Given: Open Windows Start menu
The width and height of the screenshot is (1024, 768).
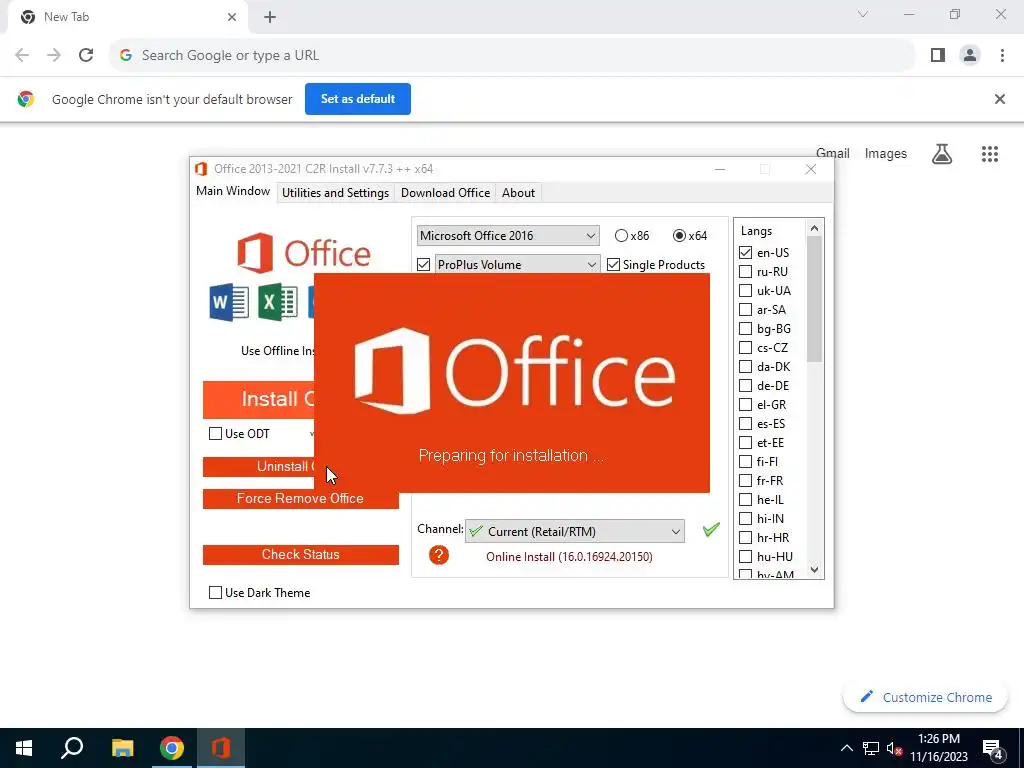Looking at the screenshot, I should coord(24,748).
